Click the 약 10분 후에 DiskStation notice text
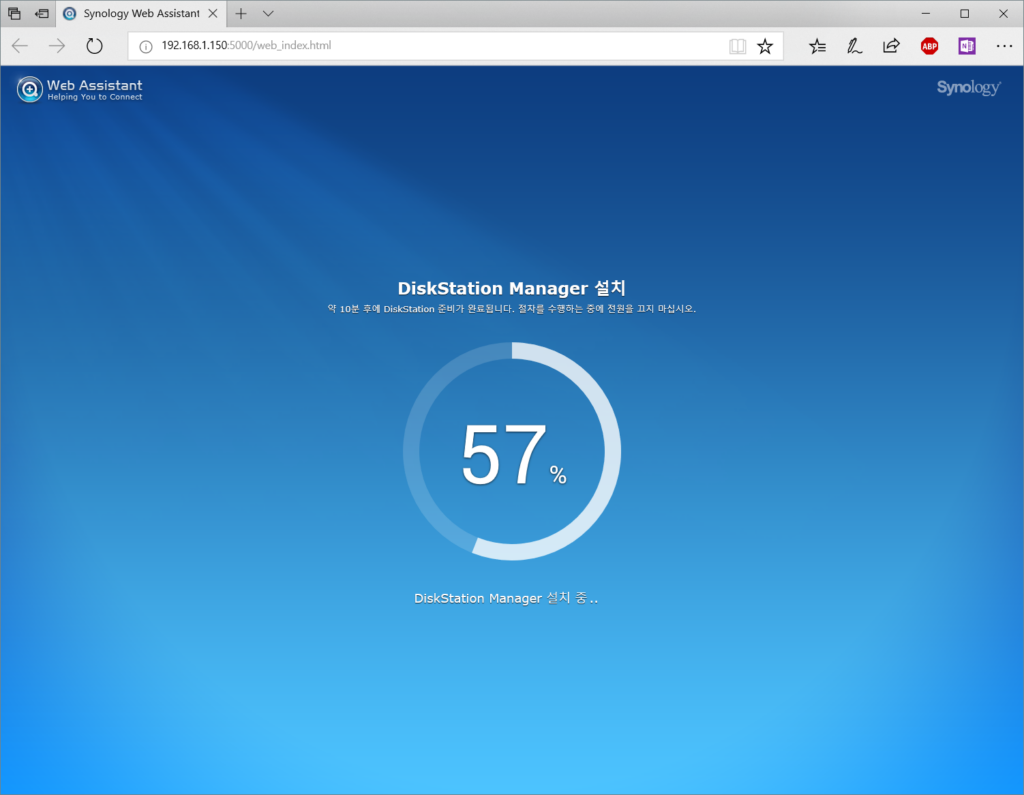1024x795 pixels. (512, 309)
